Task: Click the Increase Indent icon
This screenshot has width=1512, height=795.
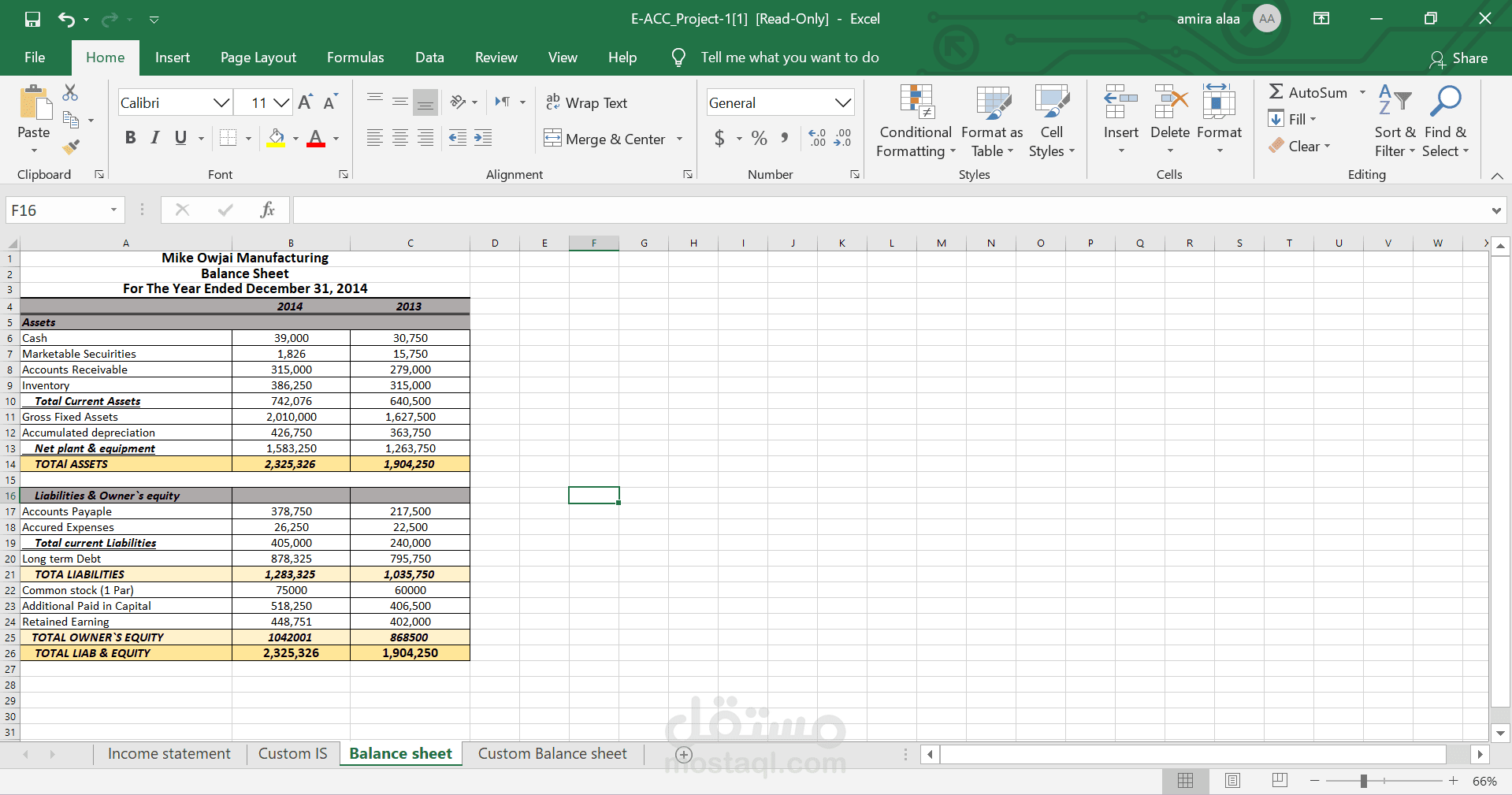Action: [x=483, y=138]
